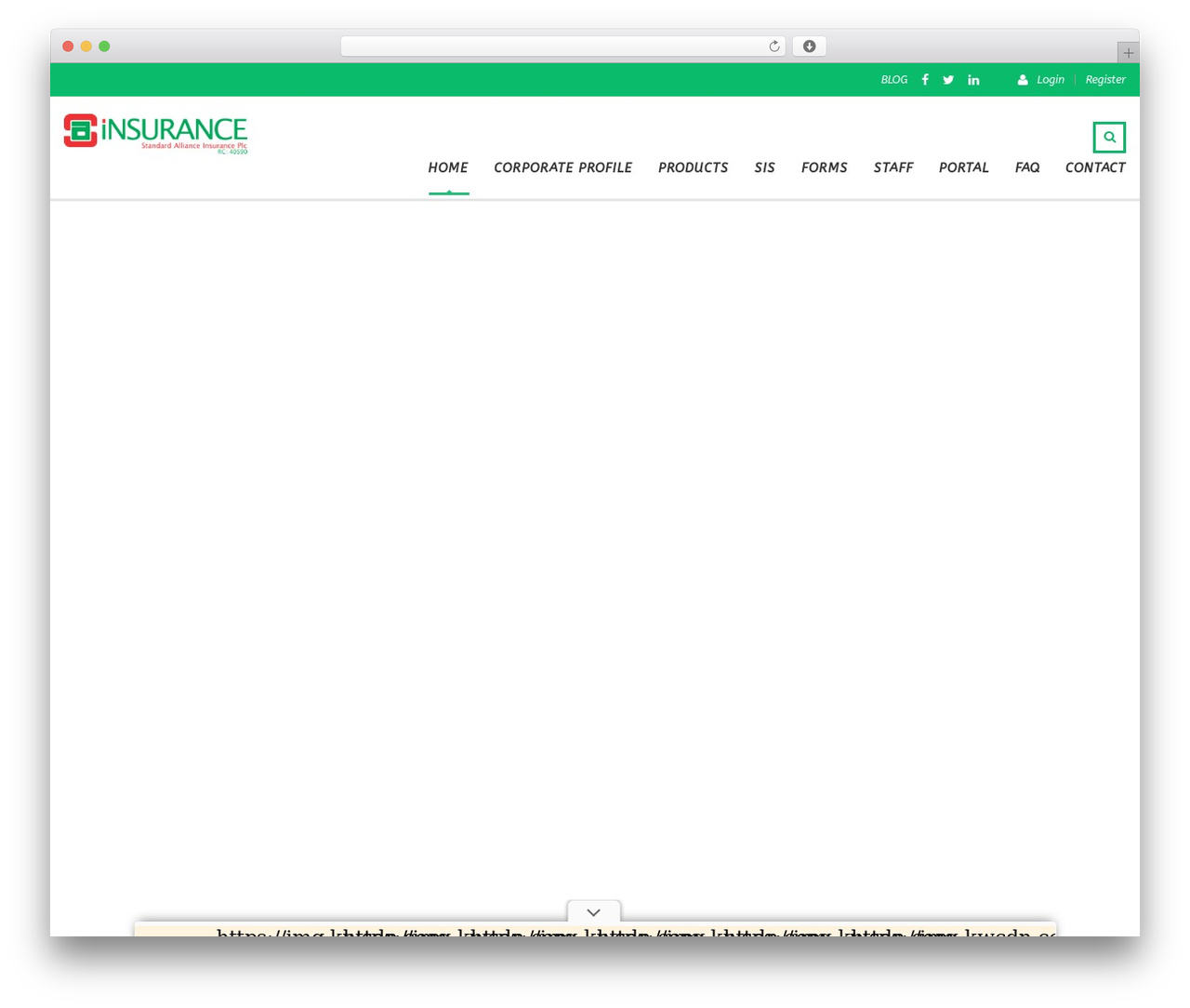Minimize the window with the yellow button

[x=86, y=46]
